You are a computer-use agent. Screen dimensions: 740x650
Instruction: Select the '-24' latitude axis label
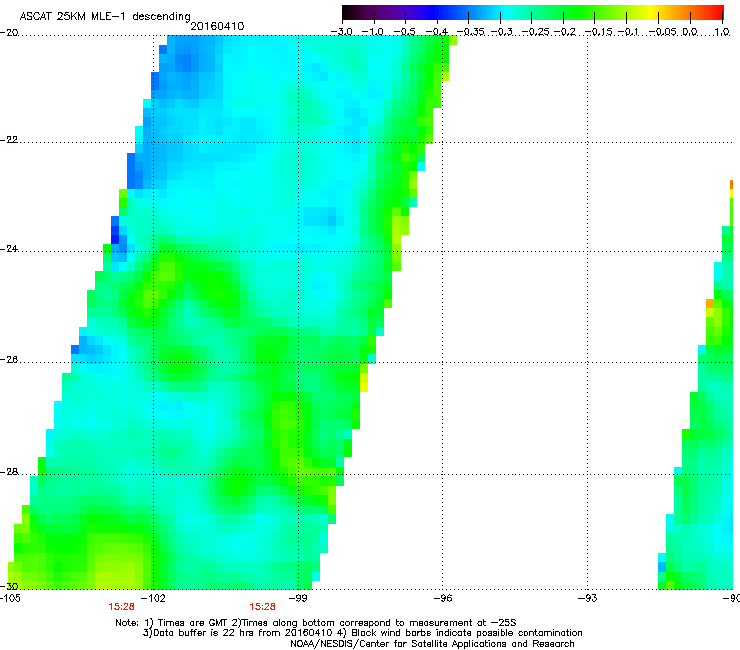coord(9,248)
